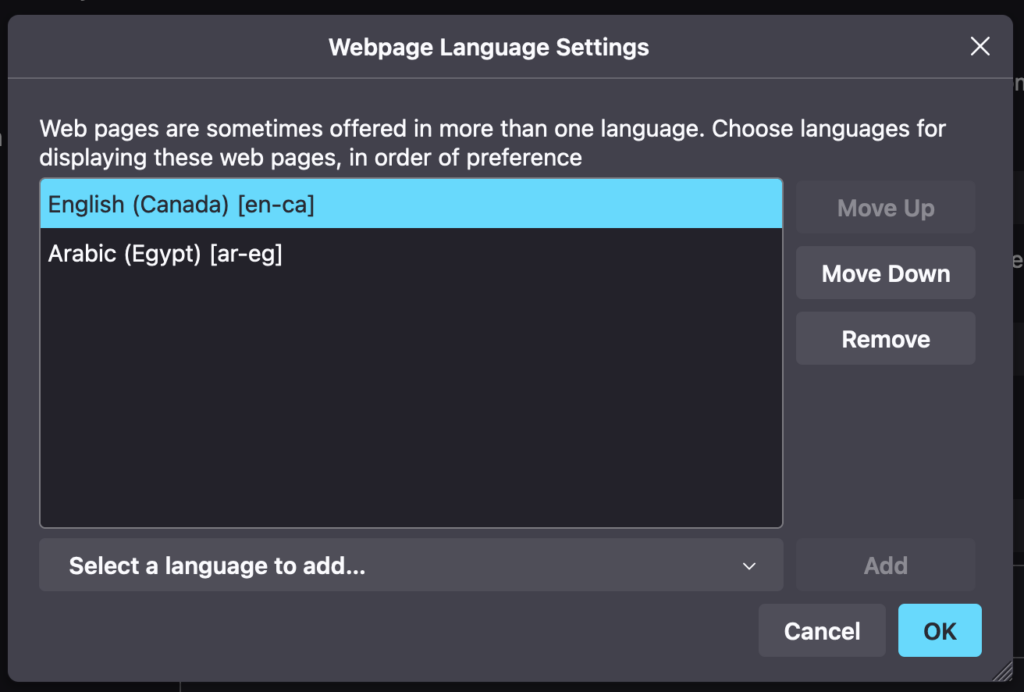The image size is (1024, 692).
Task: Save webpage language order with OK
Action: pyautogui.click(x=939, y=630)
